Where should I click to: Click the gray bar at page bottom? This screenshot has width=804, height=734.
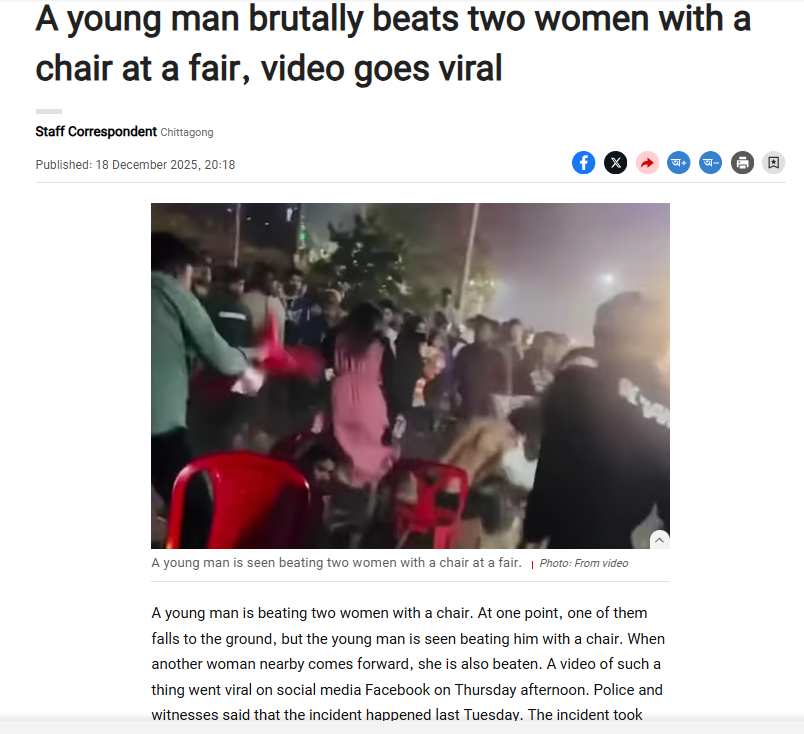[402, 726]
